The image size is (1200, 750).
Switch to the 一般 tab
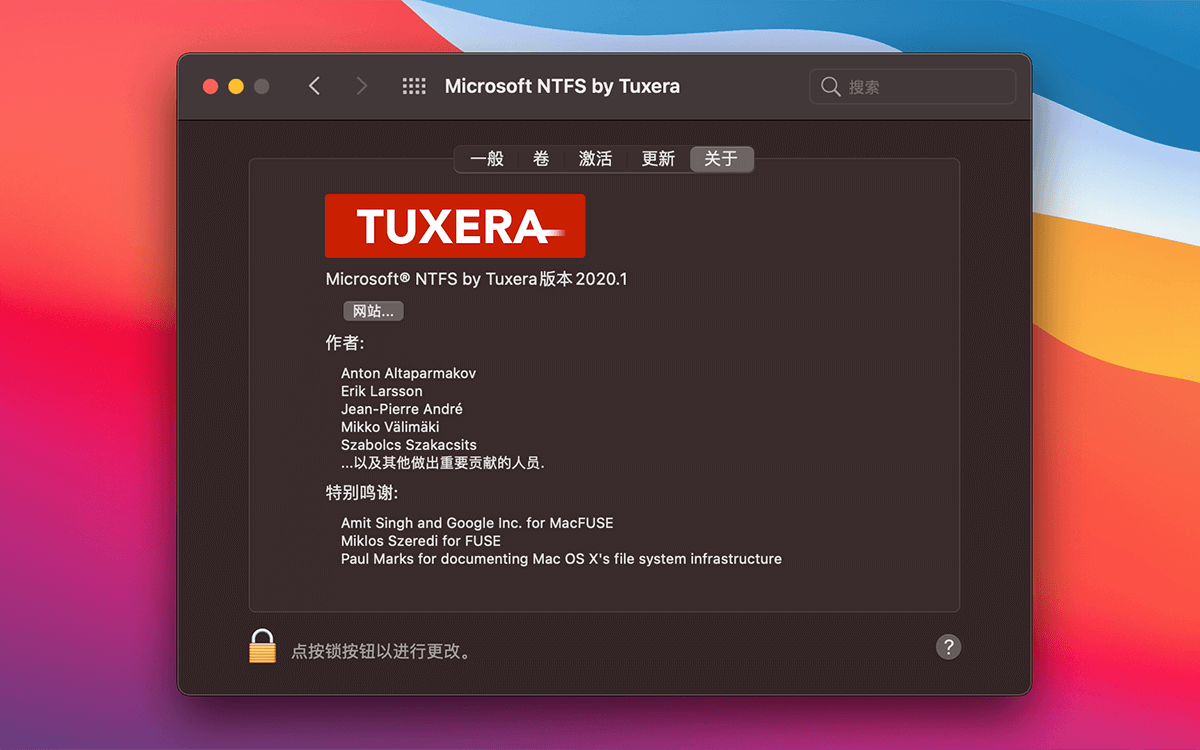click(487, 159)
